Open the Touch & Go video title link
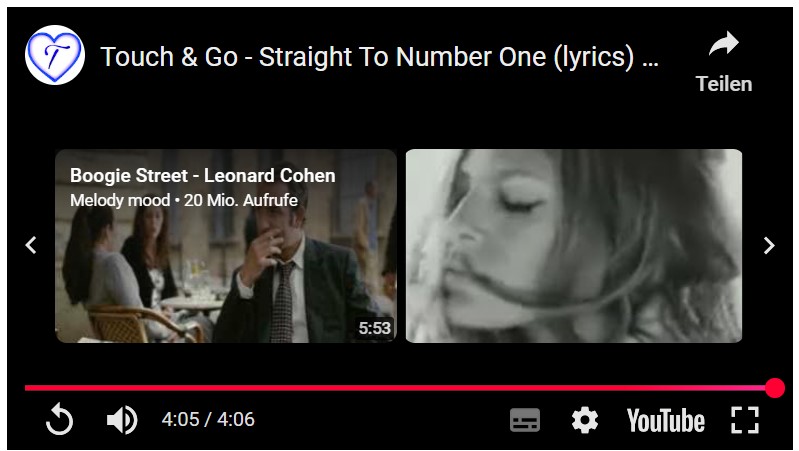This screenshot has height=451, width=799. point(380,57)
